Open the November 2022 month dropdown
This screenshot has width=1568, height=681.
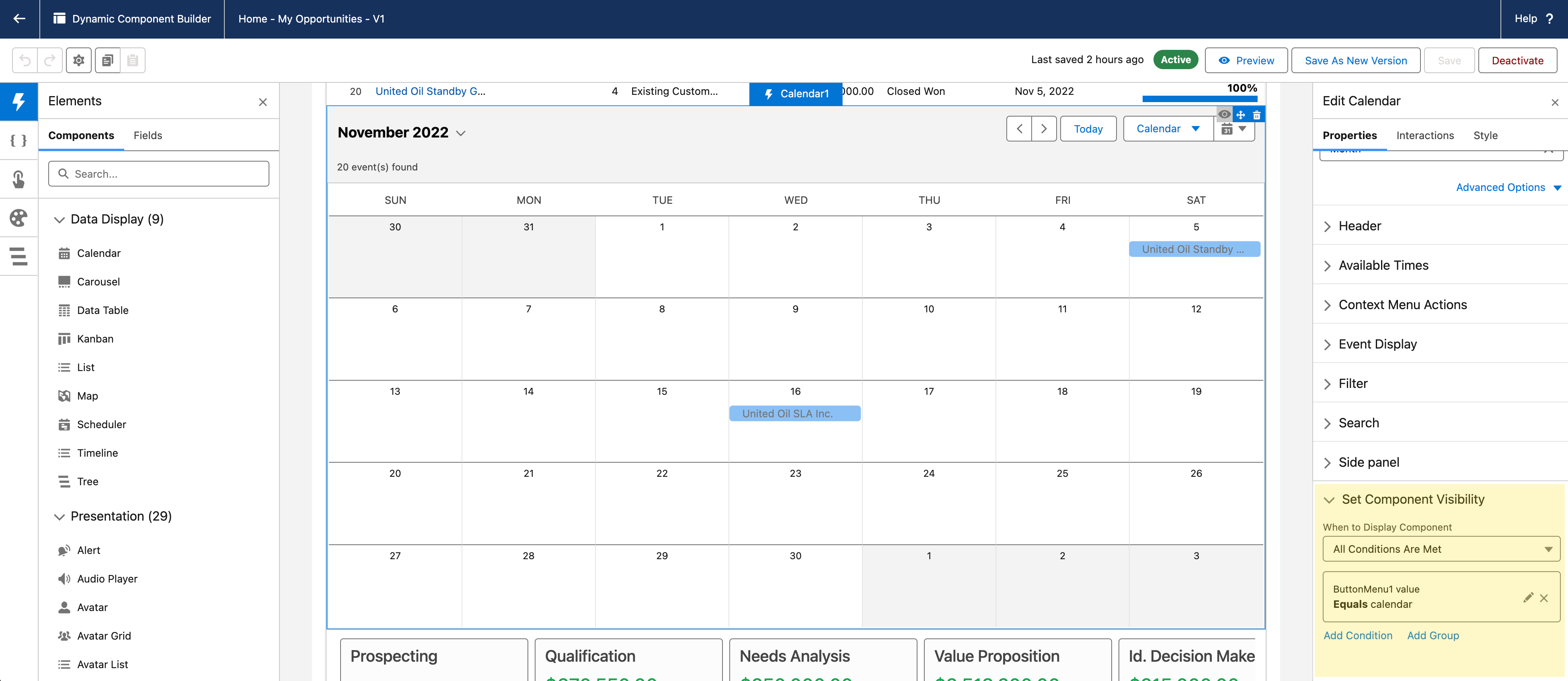(461, 133)
